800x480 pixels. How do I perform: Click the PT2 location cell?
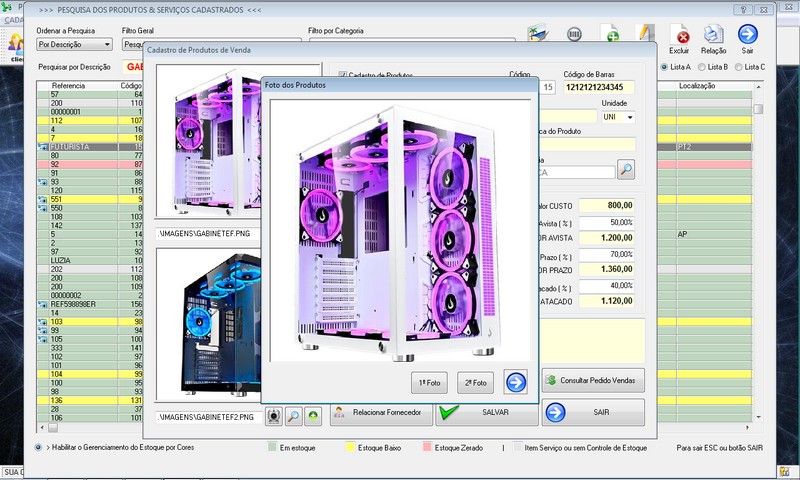pyautogui.click(x=714, y=147)
